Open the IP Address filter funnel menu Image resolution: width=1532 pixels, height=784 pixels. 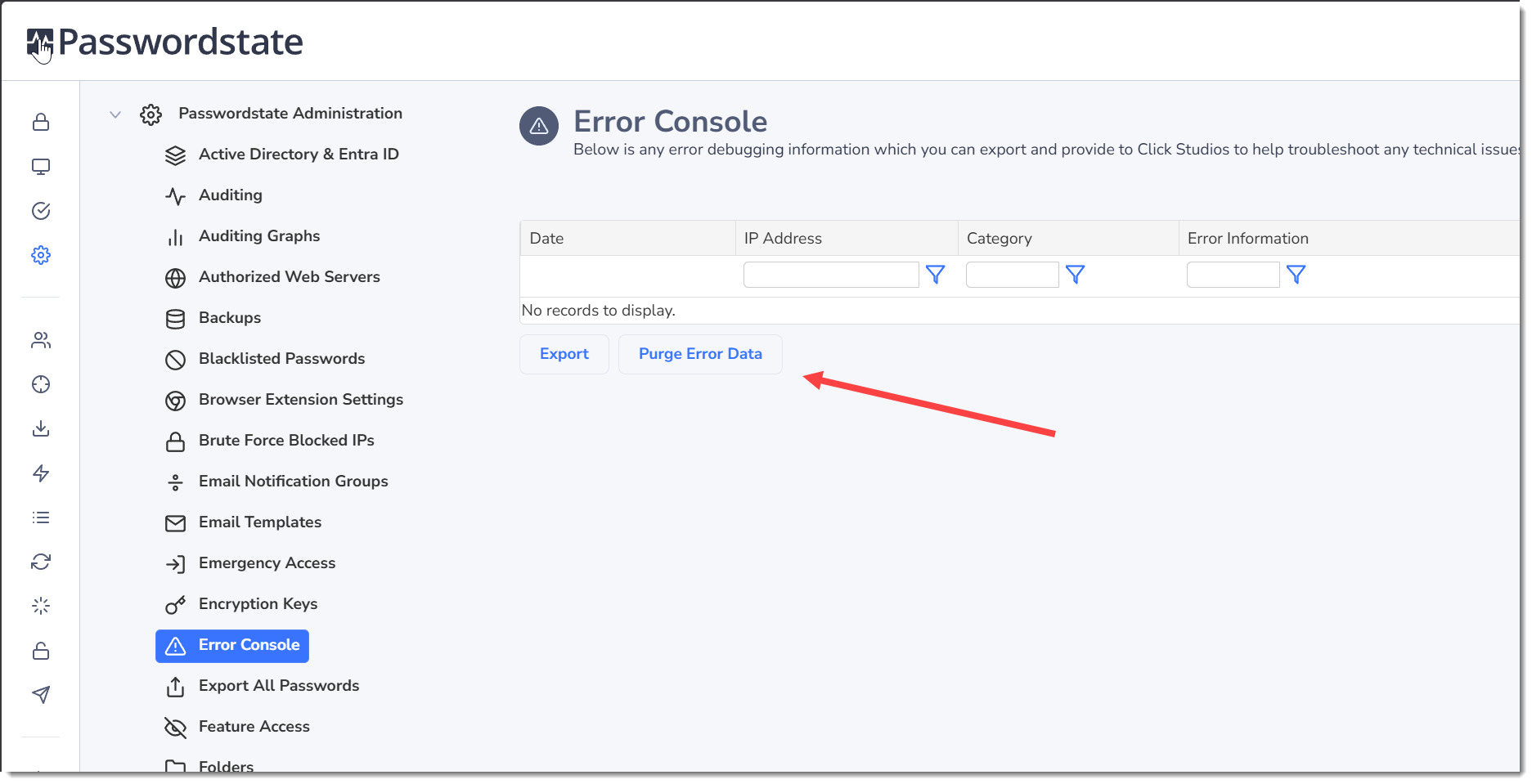click(x=936, y=275)
